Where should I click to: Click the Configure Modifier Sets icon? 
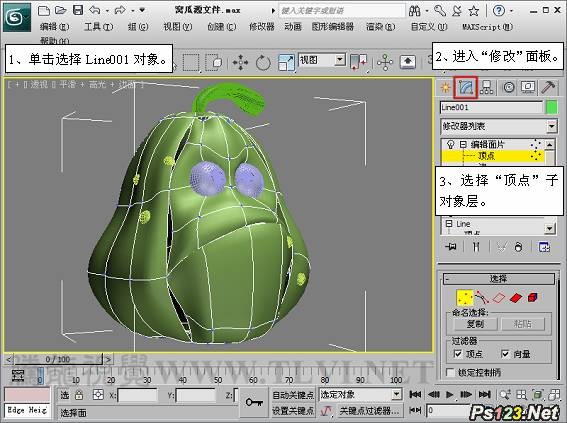pyautogui.click(x=544, y=247)
